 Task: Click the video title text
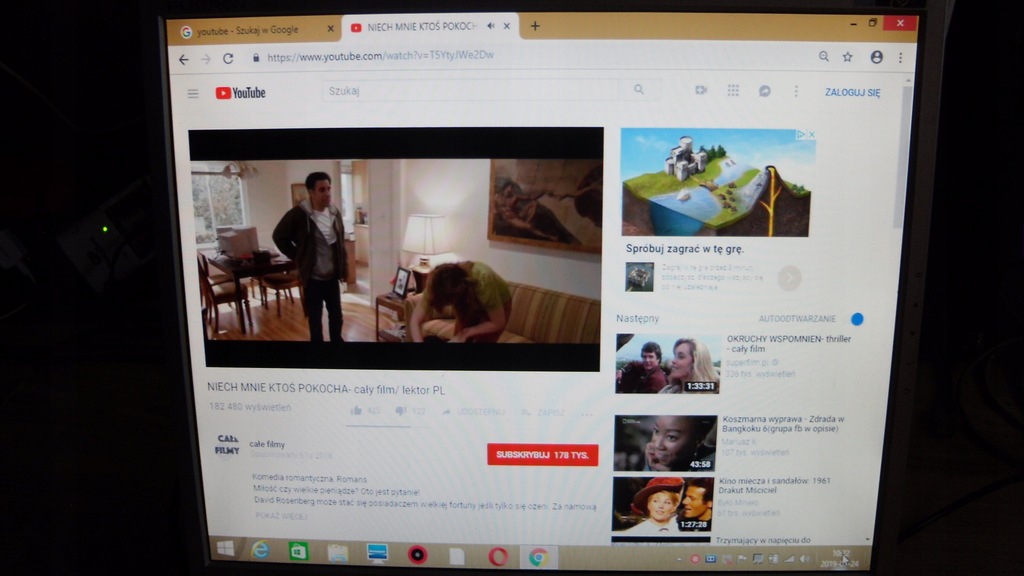point(326,389)
